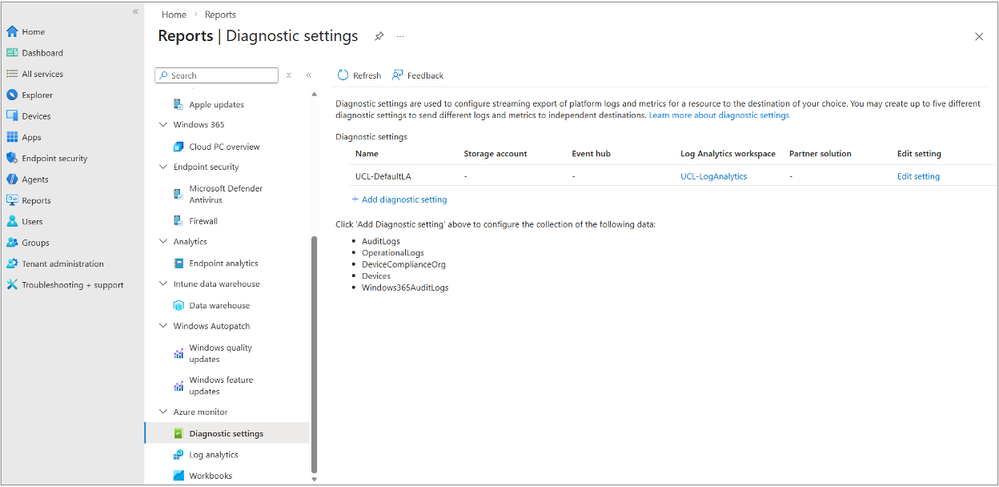Open Tenant administration in sidebar
The image size is (999, 487).
point(62,264)
